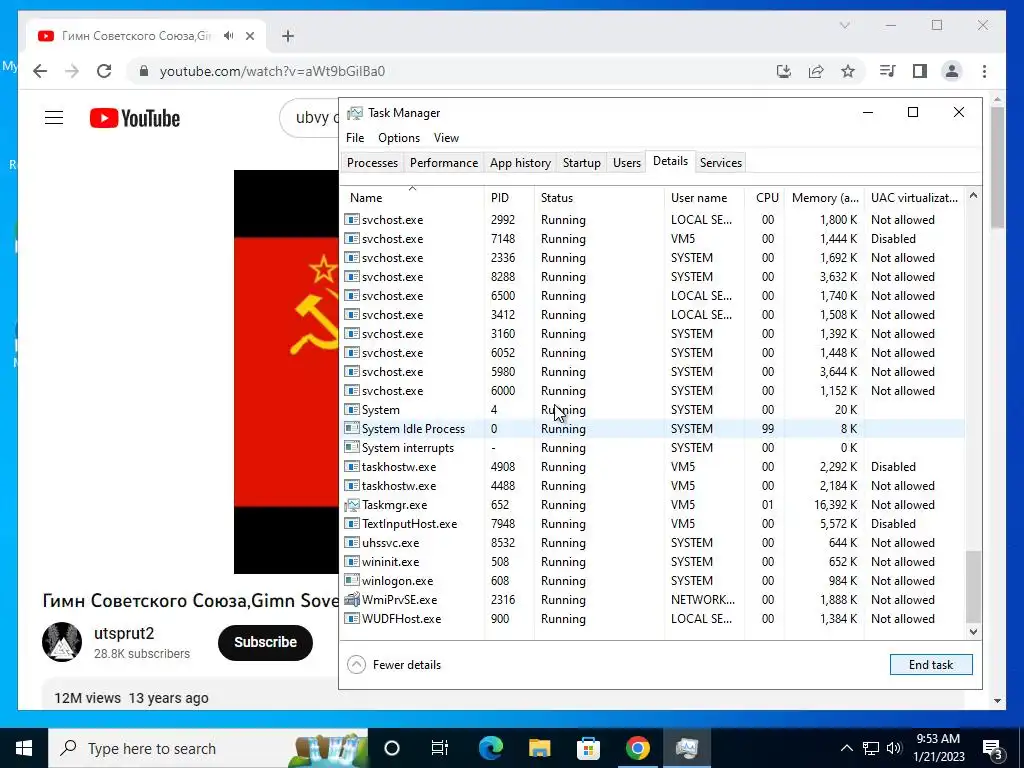1024x768 pixels.
Task: Click the install app icon in address bar
Action: tap(784, 71)
